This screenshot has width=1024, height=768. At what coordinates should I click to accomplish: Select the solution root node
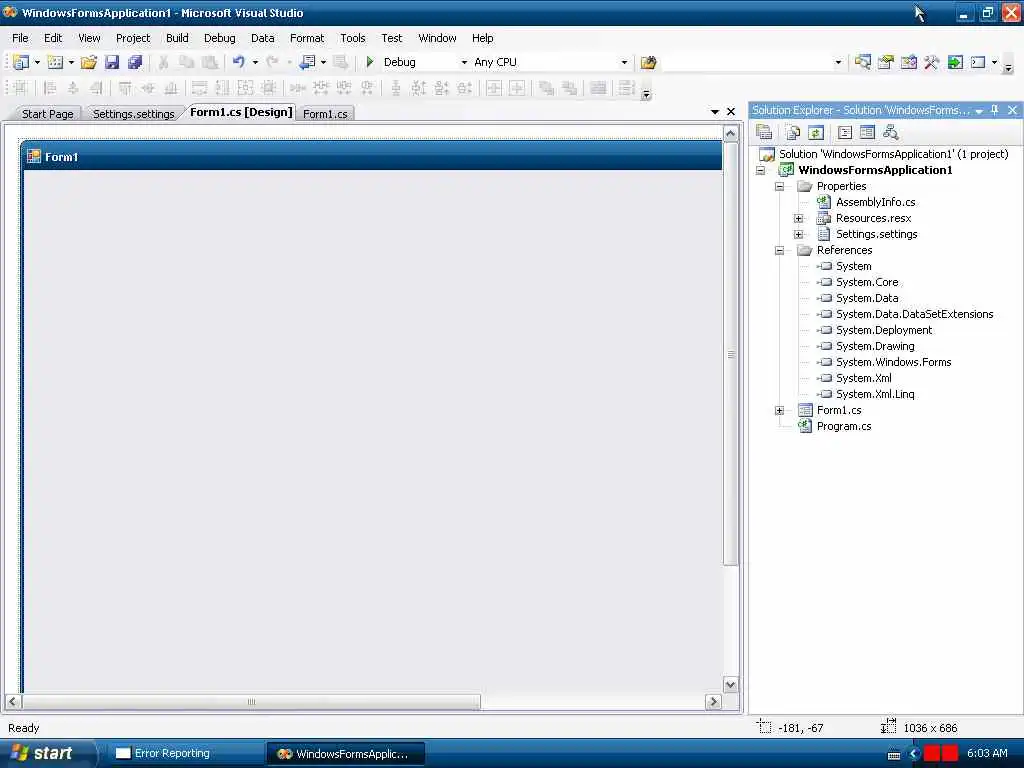pyautogui.click(x=893, y=154)
